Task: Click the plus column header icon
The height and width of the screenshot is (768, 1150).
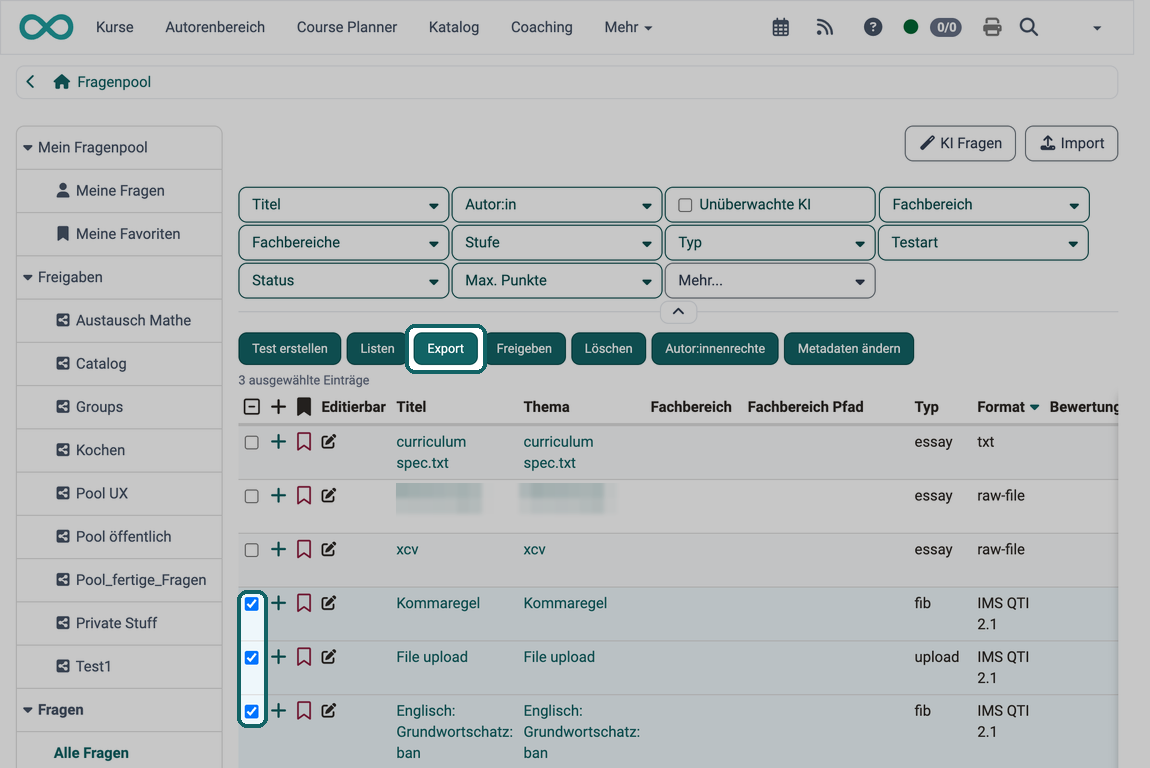Action: pyautogui.click(x=278, y=406)
